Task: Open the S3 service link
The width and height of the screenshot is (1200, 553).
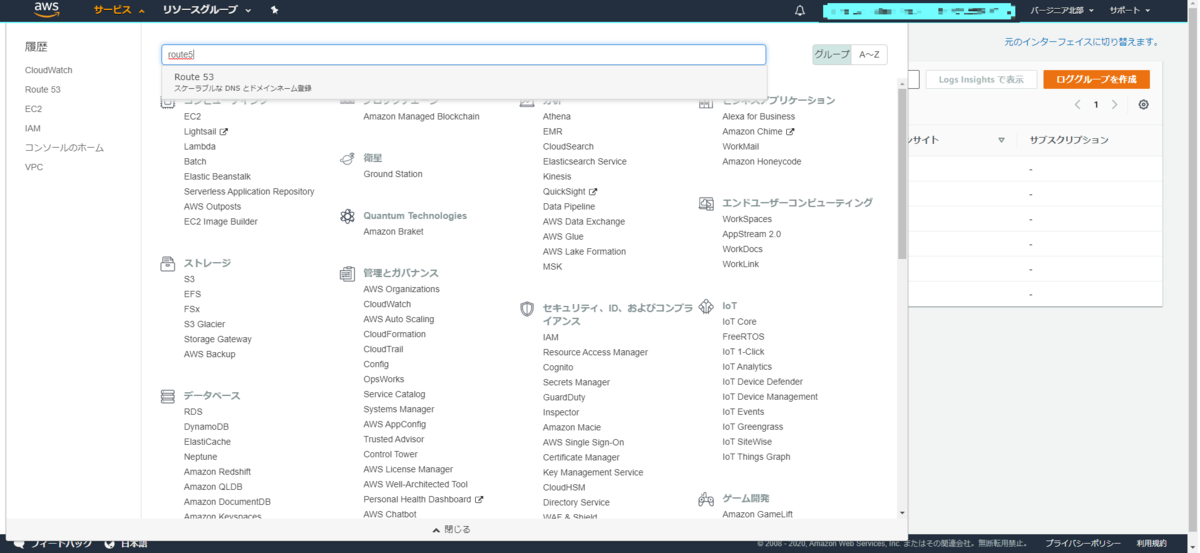Action: (190, 279)
